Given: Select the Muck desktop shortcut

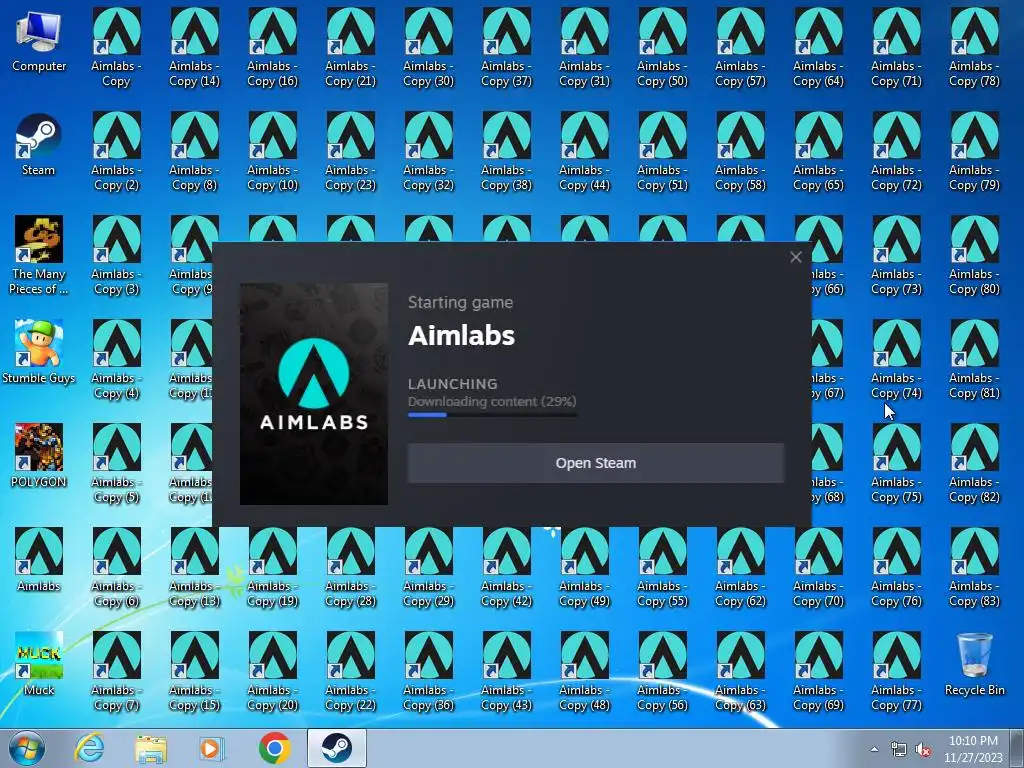Looking at the screenshot, I should point(39,664).
